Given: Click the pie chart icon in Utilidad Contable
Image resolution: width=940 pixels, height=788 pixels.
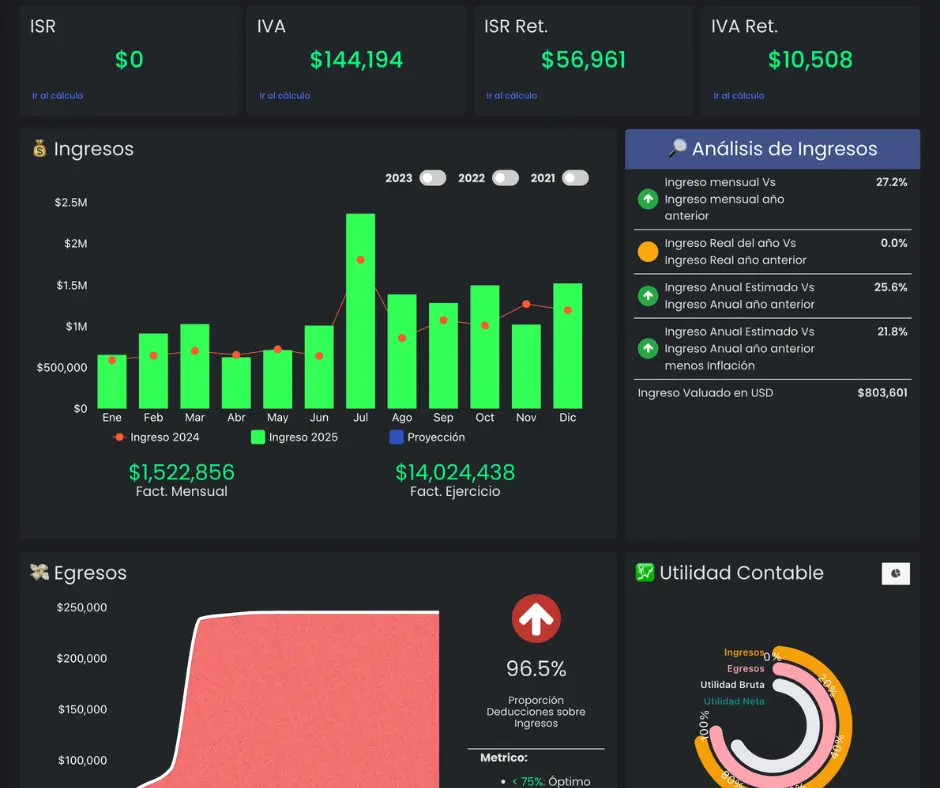Looking at the screenshot, I should click(896, 573).
